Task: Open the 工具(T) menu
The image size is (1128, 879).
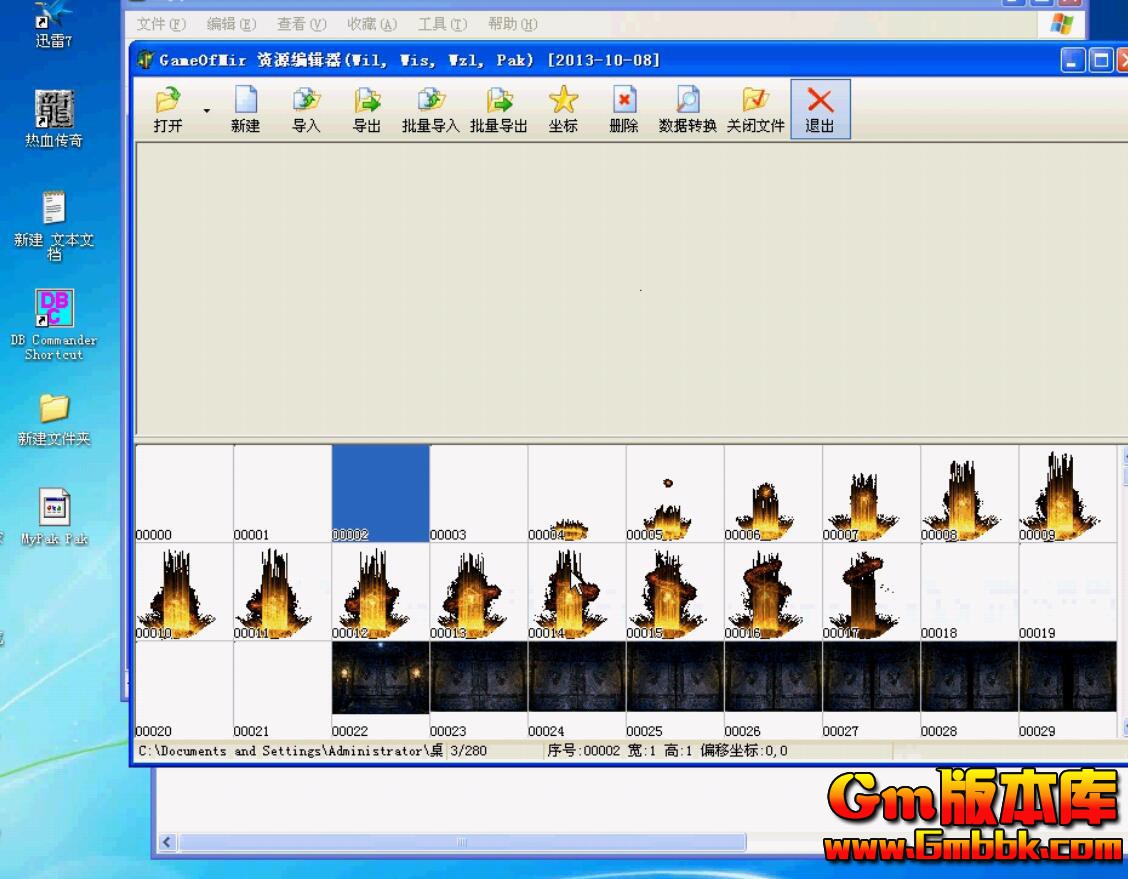Action: tap(442, 23)
